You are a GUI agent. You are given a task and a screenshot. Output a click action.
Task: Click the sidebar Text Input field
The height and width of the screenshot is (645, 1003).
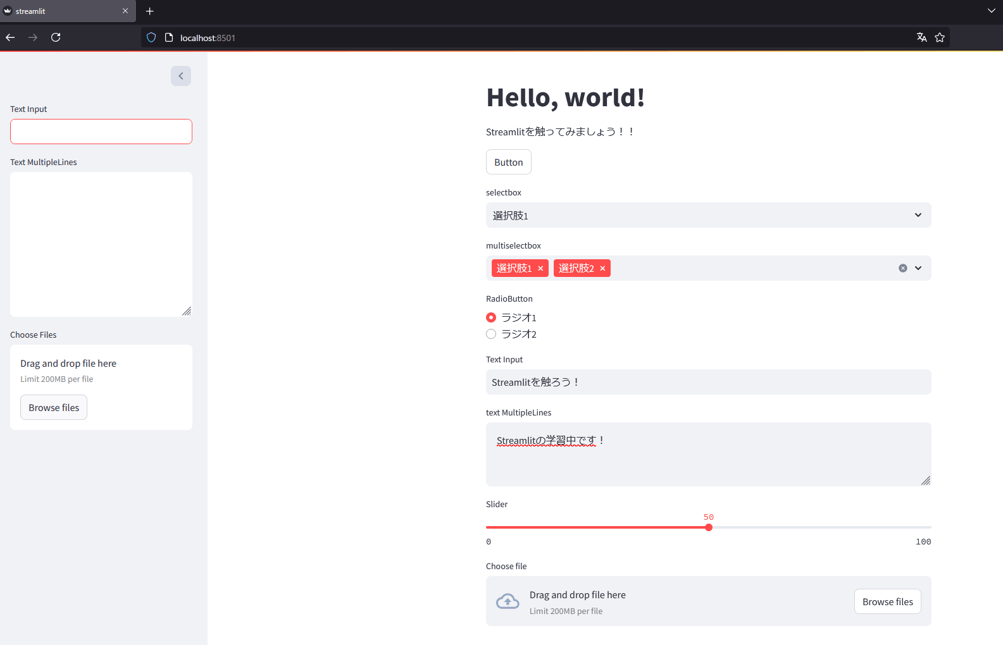coord(101,132)
